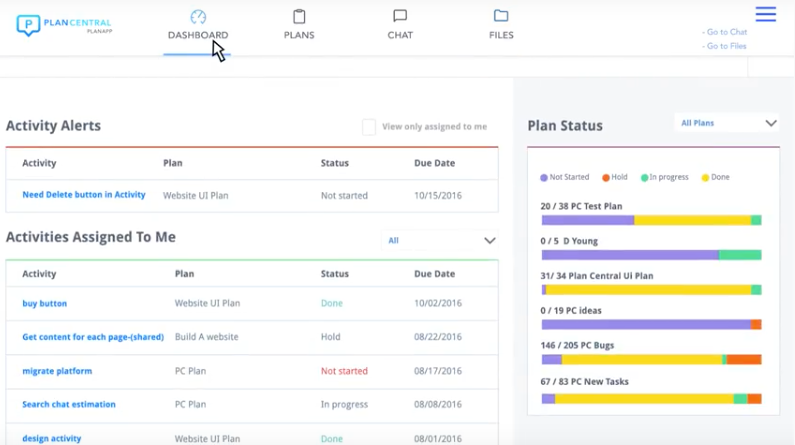Switch to the Plans tab label
The width and height of the screenshot is (795, 445).
[x=299, y=35]
